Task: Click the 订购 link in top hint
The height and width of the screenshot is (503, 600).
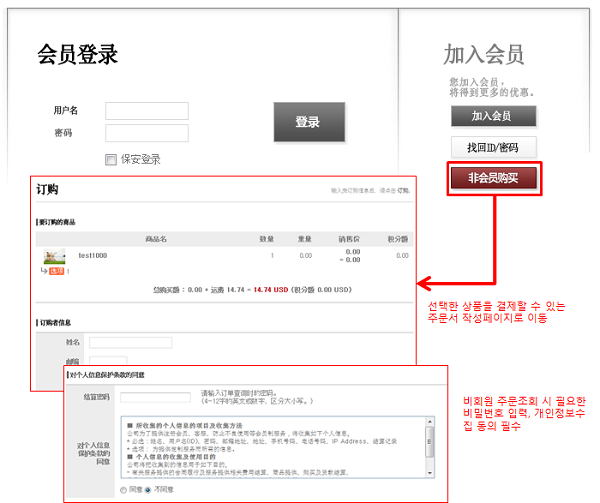Action: tap(403, 190)
